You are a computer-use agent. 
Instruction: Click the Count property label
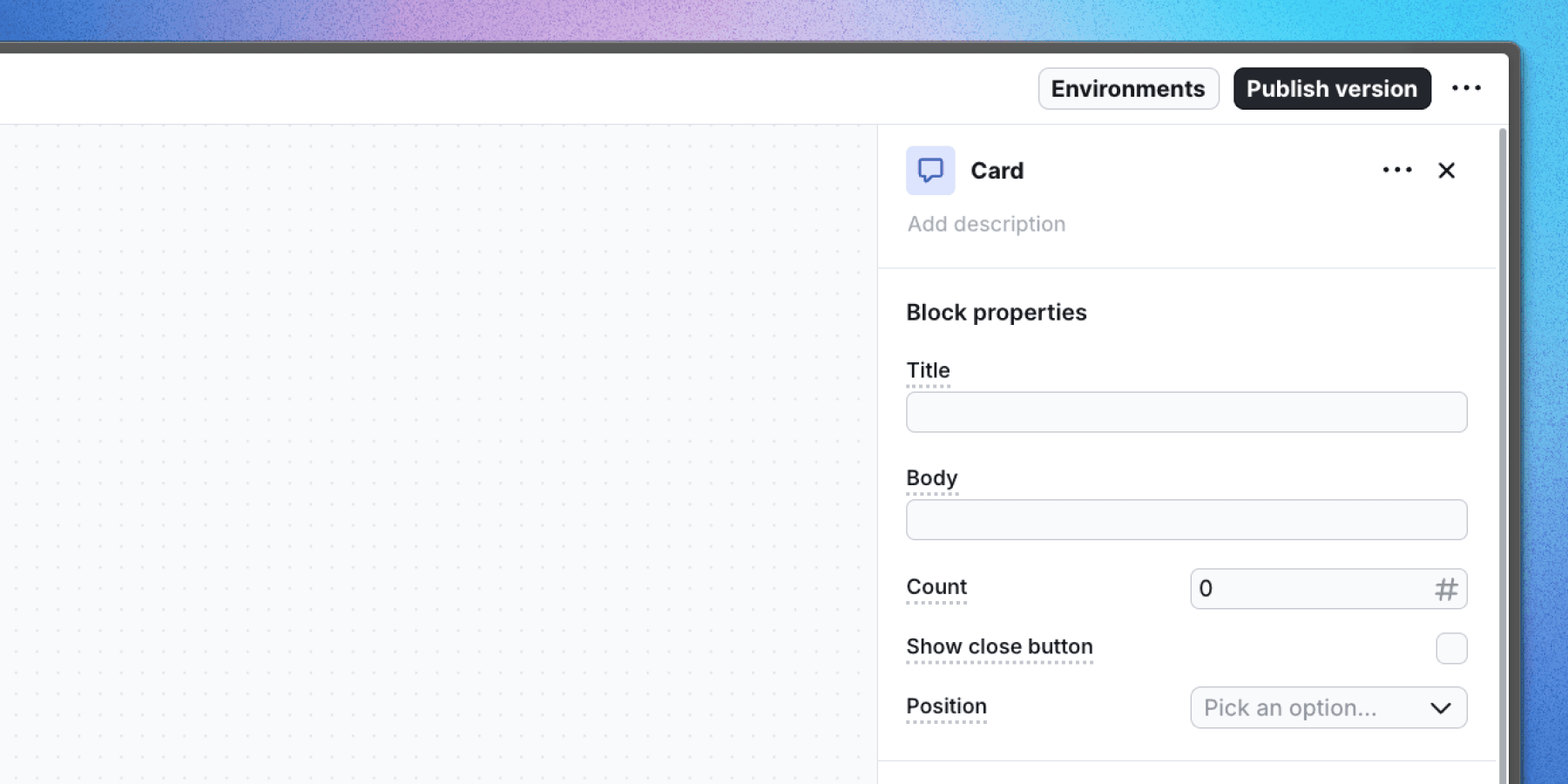pyautogui.click(x=936, y=587)
